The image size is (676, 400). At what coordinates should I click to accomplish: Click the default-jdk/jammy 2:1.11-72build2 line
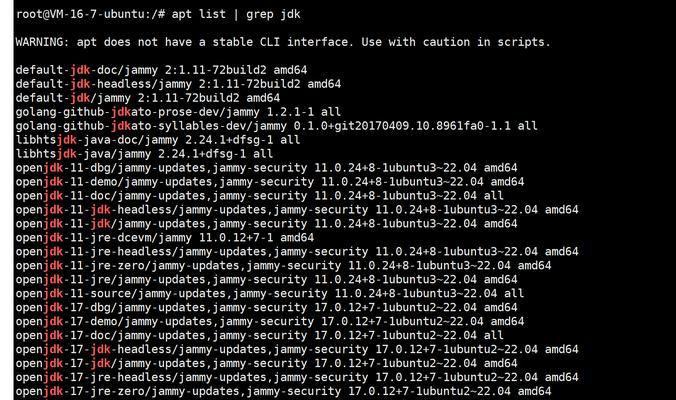tap(147, 98)
